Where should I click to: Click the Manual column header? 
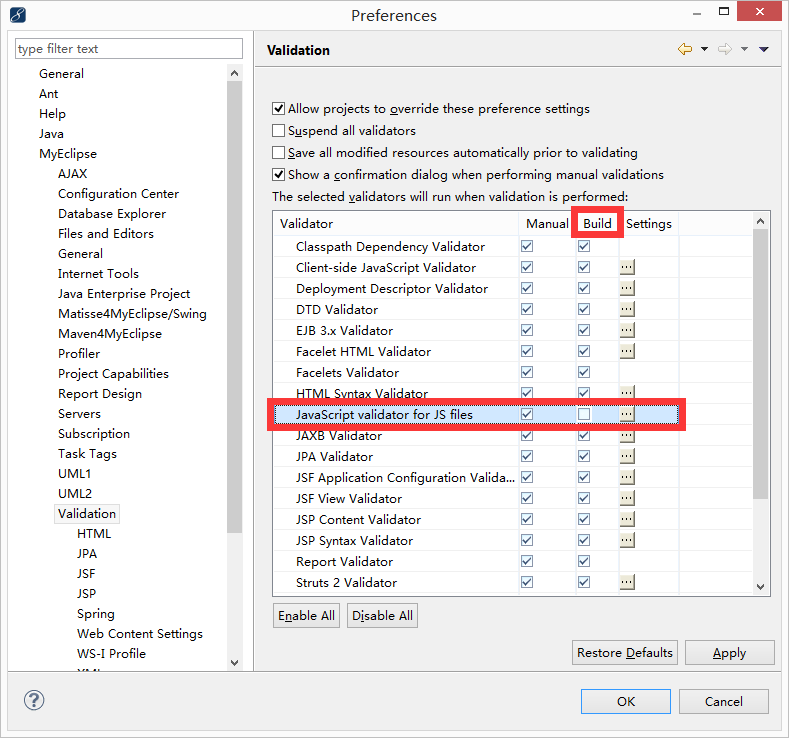547,223
